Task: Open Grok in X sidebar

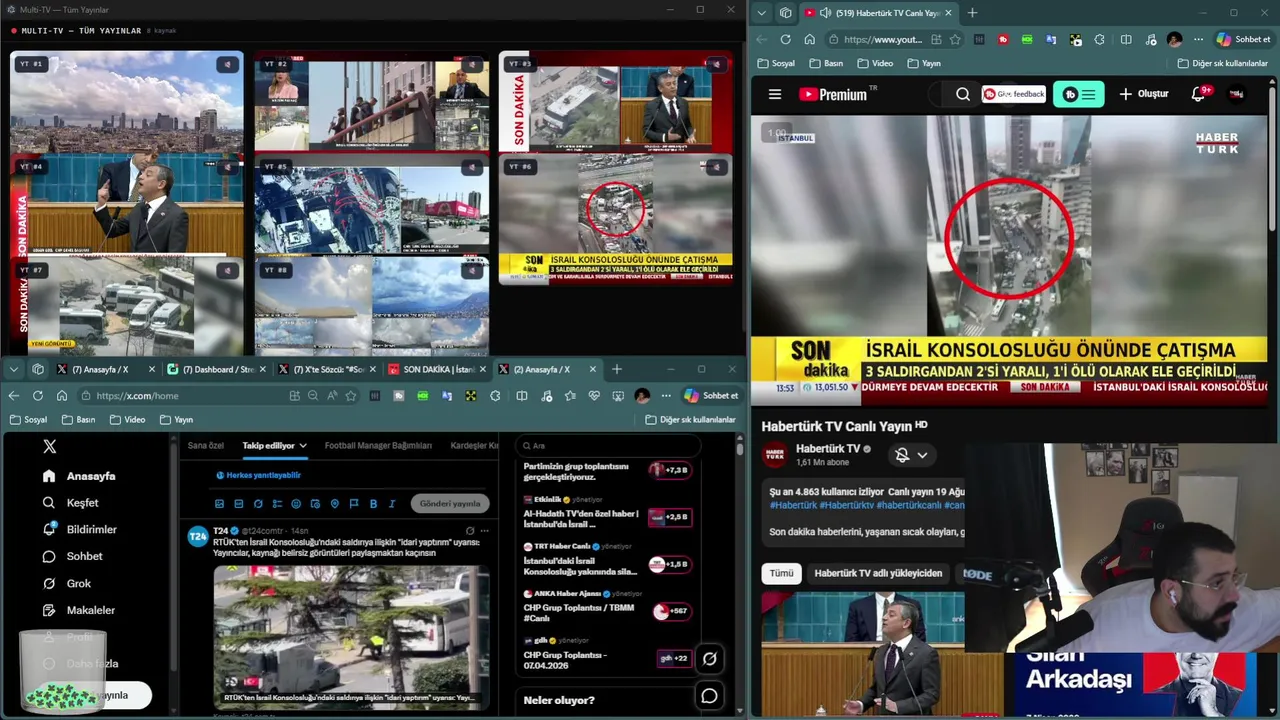Action: pyautogui.click(x=66, y=583)
